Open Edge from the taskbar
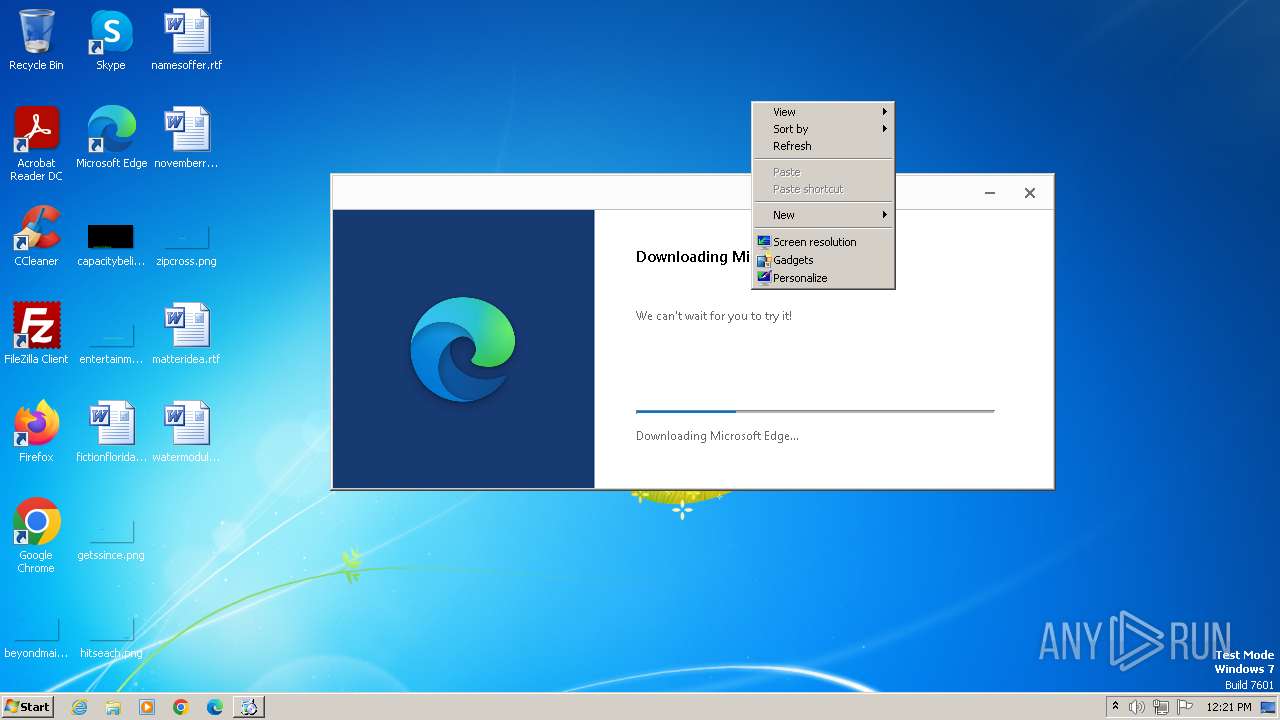This screenshot has width=1280, height=720. 215,707
